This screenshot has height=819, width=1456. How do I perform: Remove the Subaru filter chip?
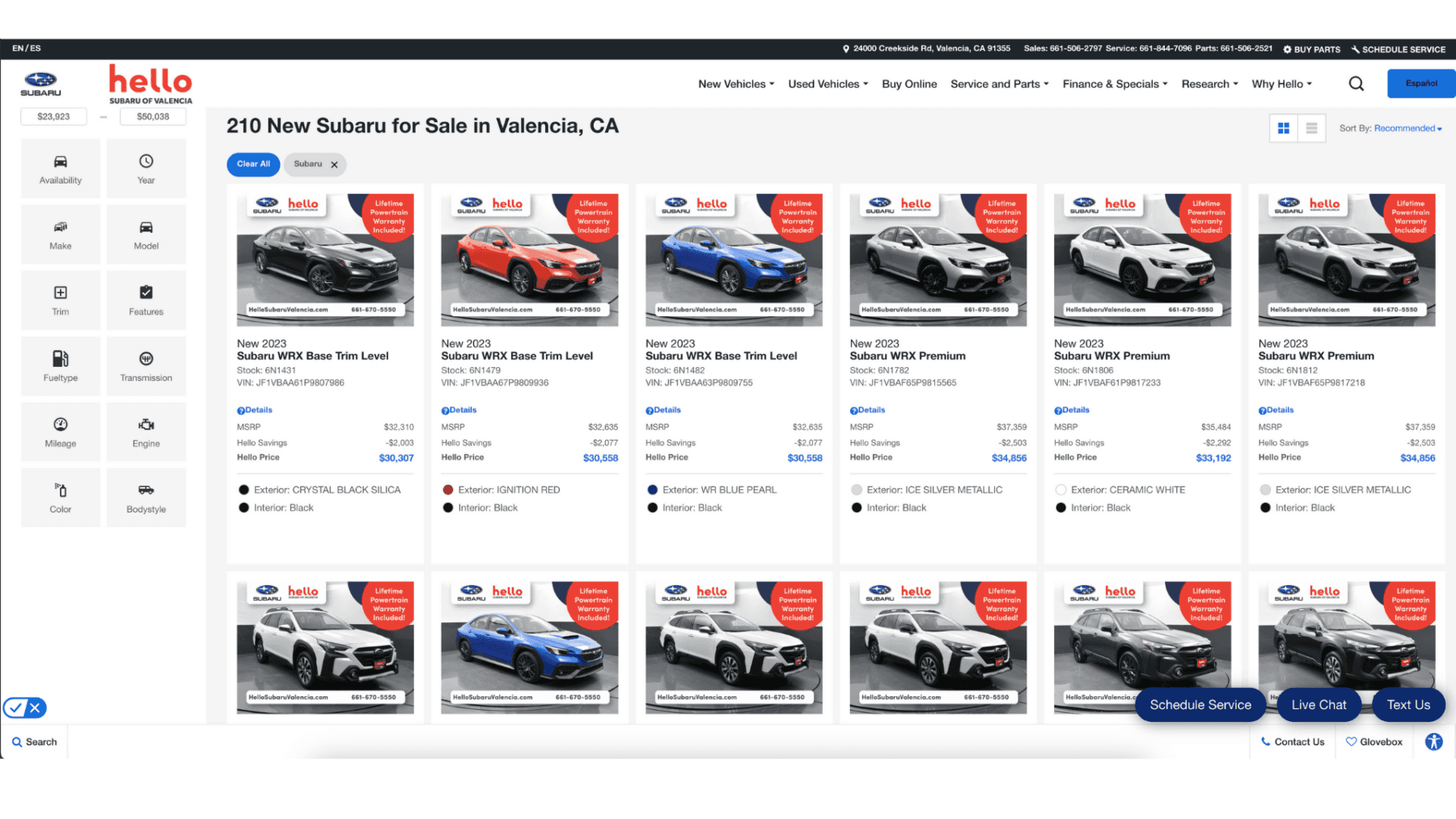(x=333, y=164)
